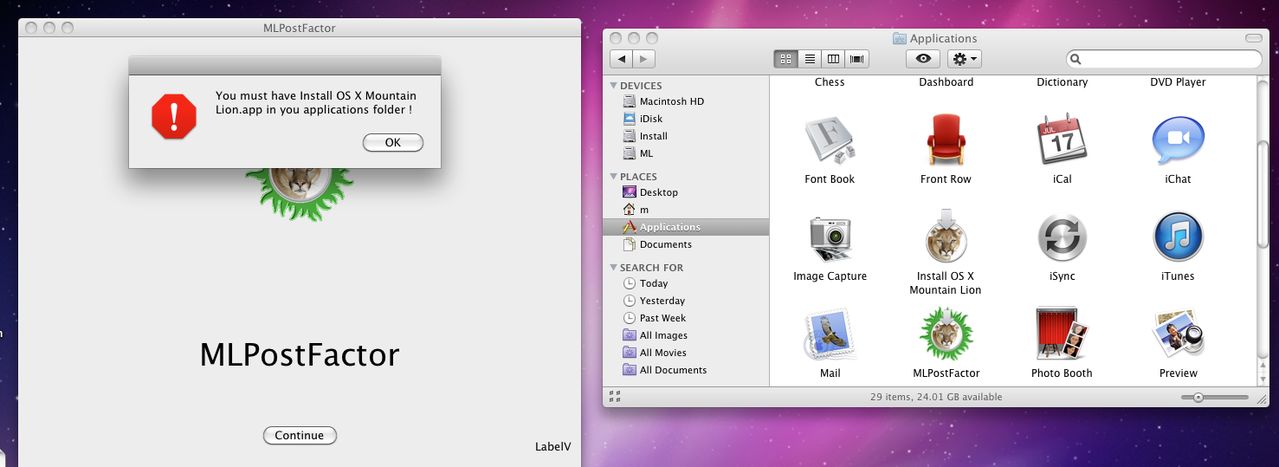Collapse the DEVICES sidebar section
1279x467 pixels.
click(613, 86)
